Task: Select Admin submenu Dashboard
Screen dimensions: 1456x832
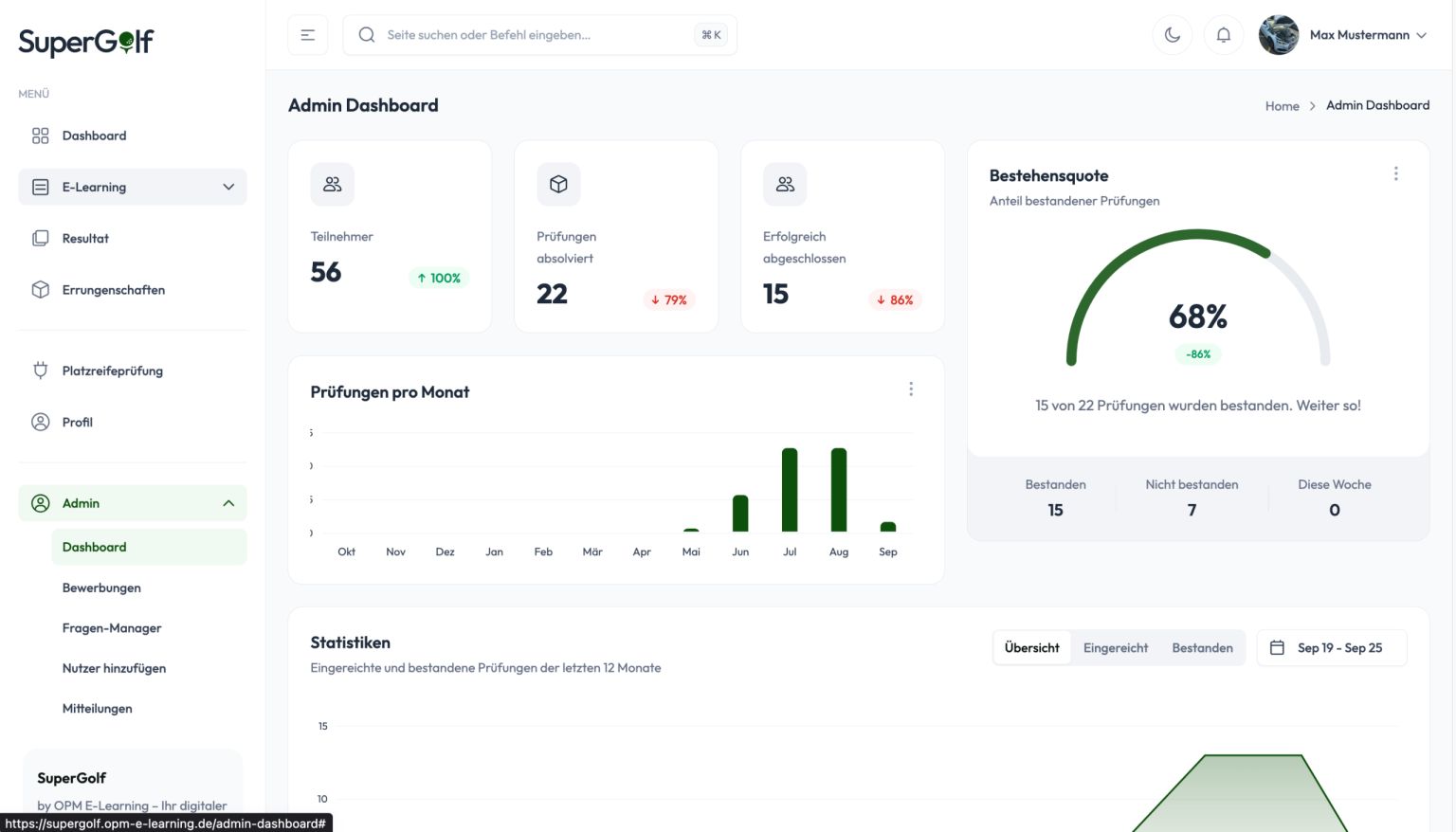Action: 149,547
